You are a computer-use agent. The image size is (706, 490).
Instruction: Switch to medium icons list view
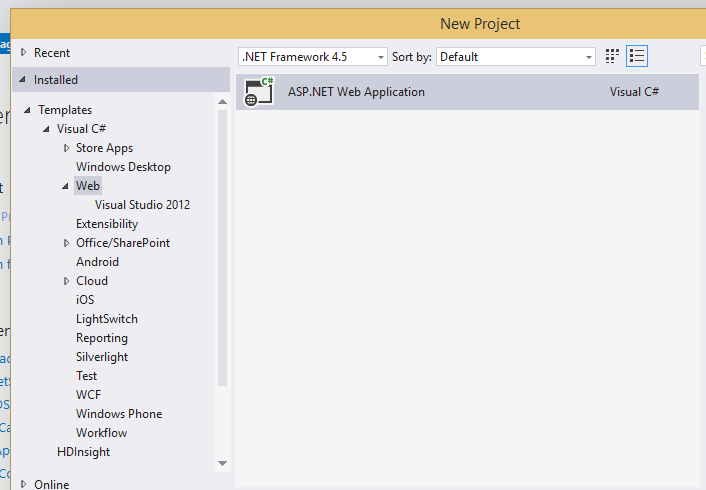tap(637, 56)
